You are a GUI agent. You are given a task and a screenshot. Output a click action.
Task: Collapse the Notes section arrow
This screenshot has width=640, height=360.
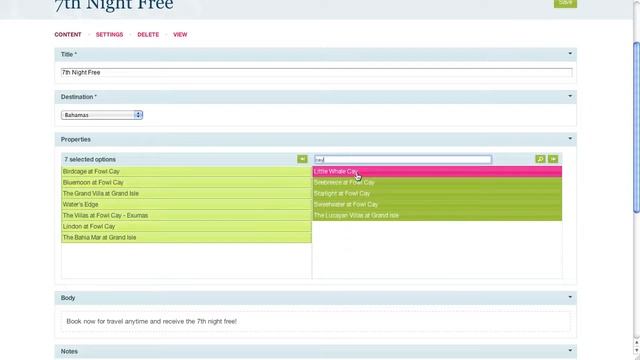coord(570,350)
